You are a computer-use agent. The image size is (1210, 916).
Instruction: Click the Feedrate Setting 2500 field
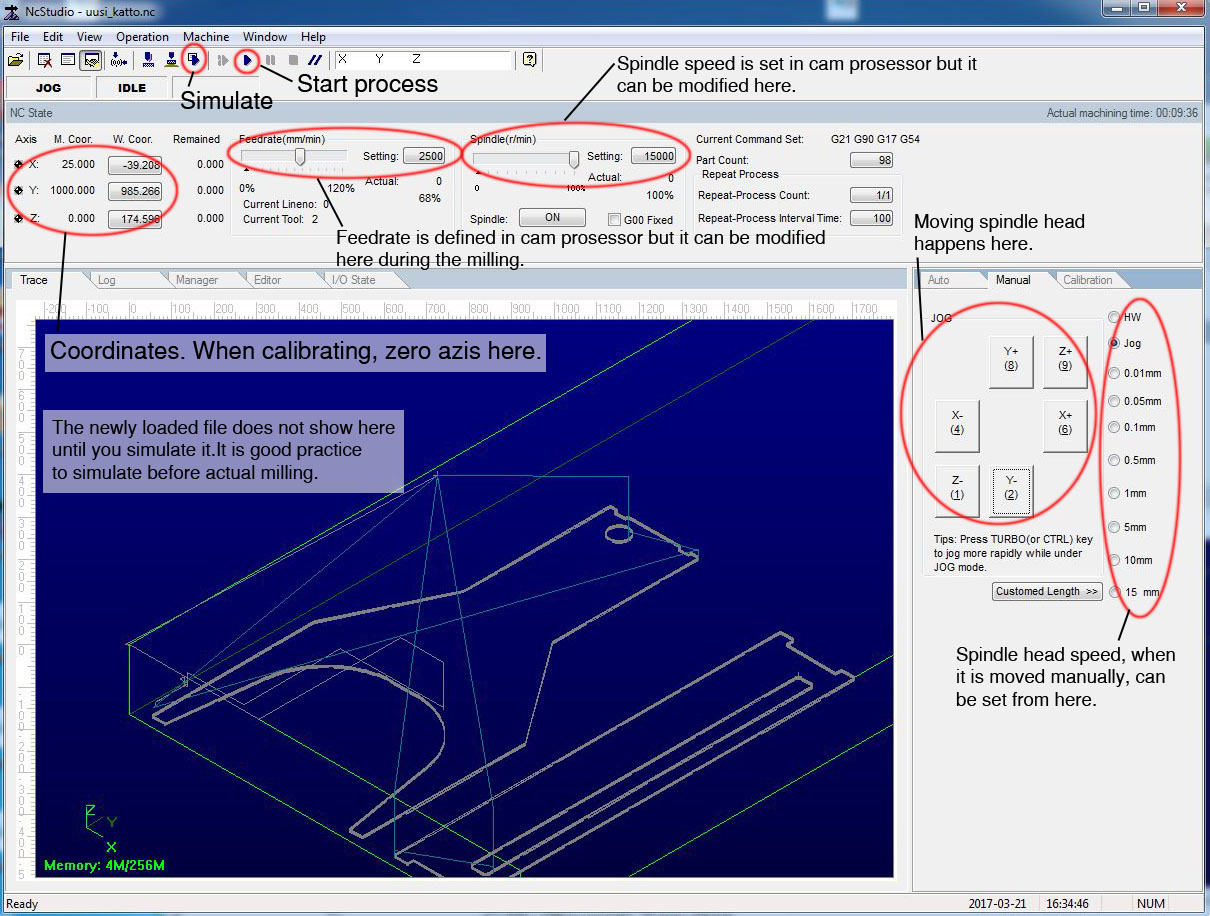[424, 156]
